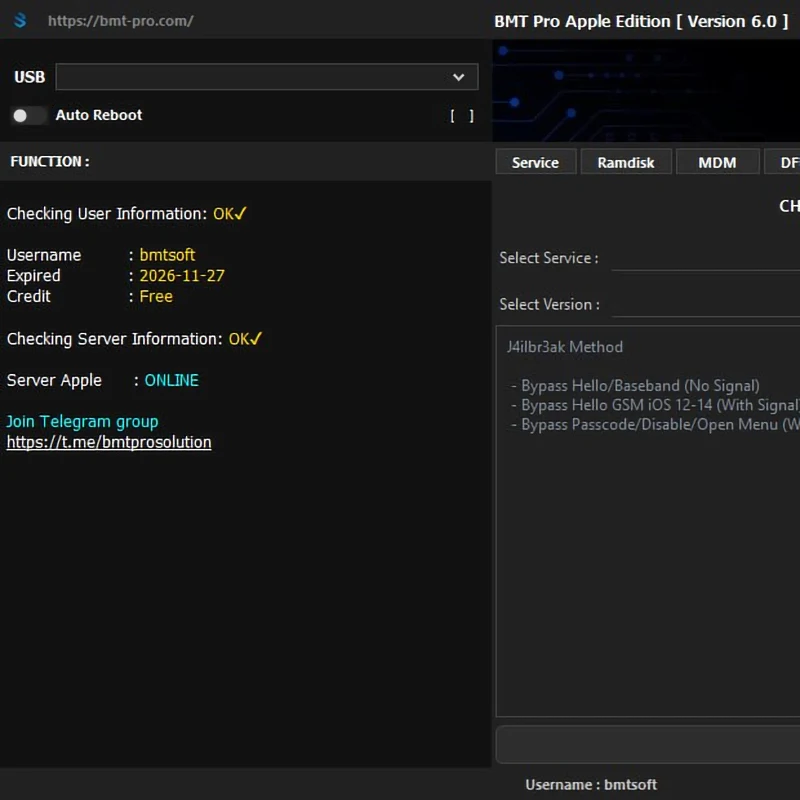Click Bypass Hello/Baseband (No Signal) line
The width and height of the screenshot is (800, 800).
(x=635, y=386)
